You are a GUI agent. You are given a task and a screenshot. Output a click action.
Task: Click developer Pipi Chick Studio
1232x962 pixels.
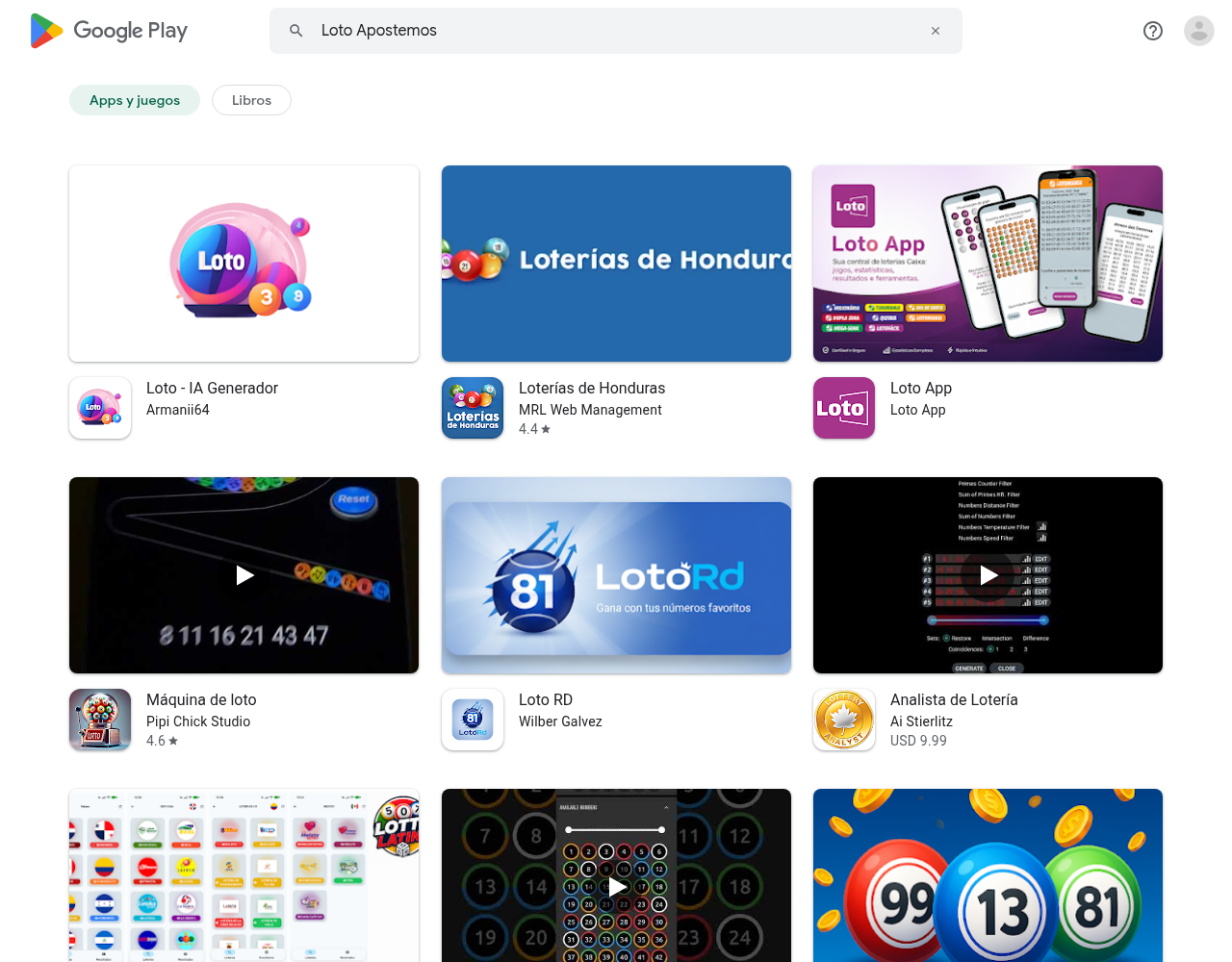[198, 721]
